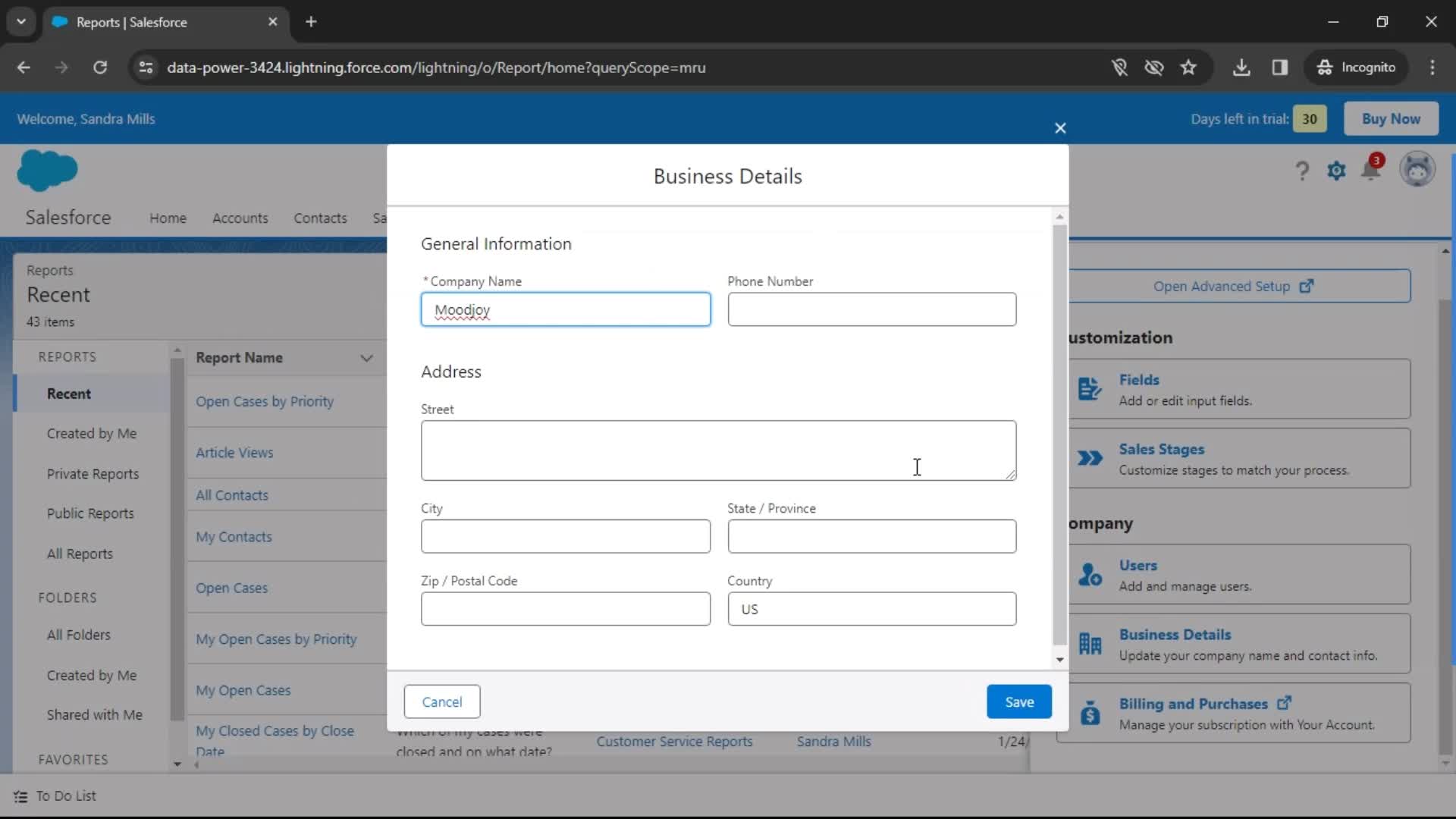Open the user avatar profile menu
The image size is (1456, 819).
tap(1417, 169)
